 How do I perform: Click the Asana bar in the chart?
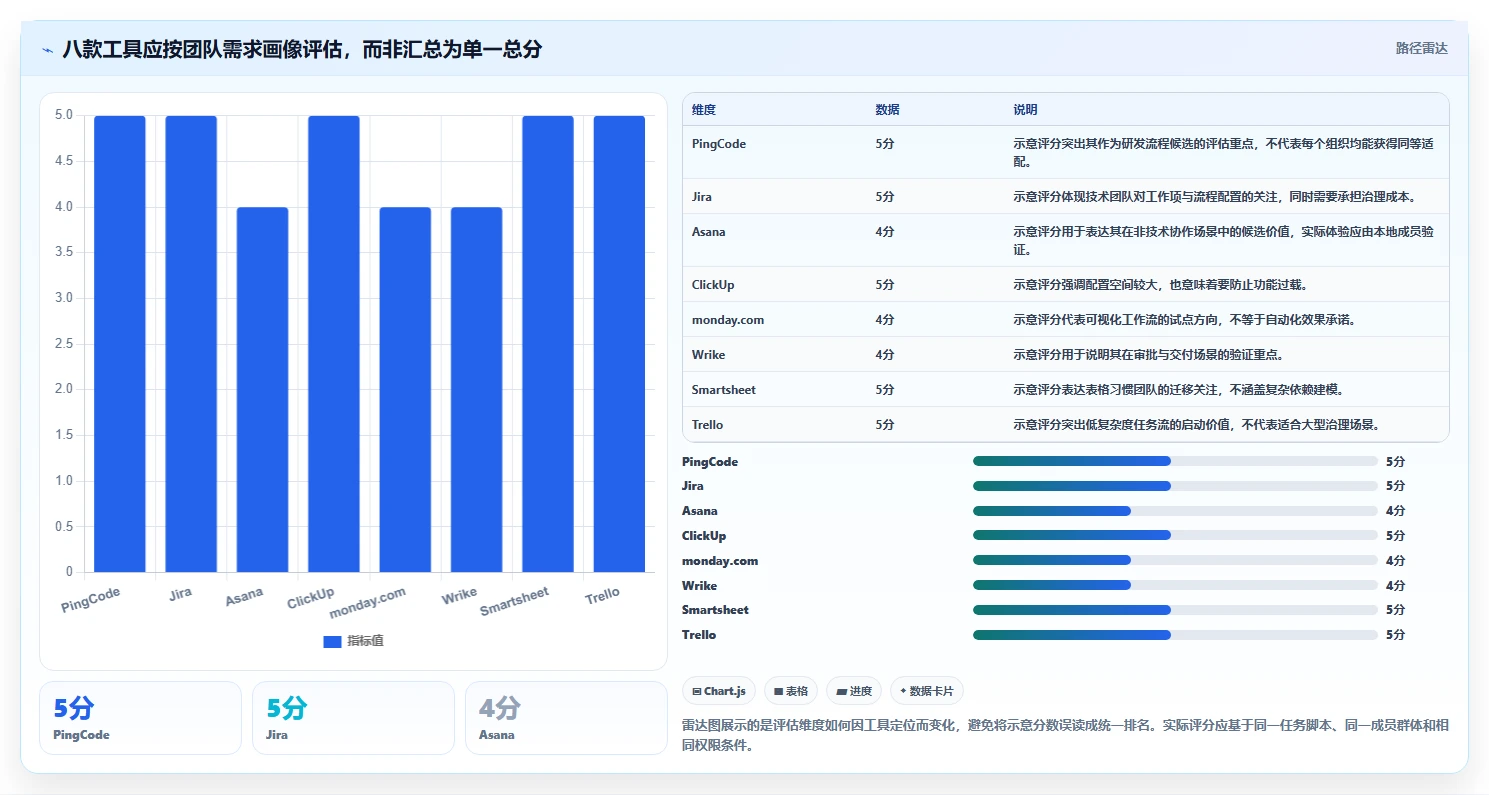coord(262,390)
